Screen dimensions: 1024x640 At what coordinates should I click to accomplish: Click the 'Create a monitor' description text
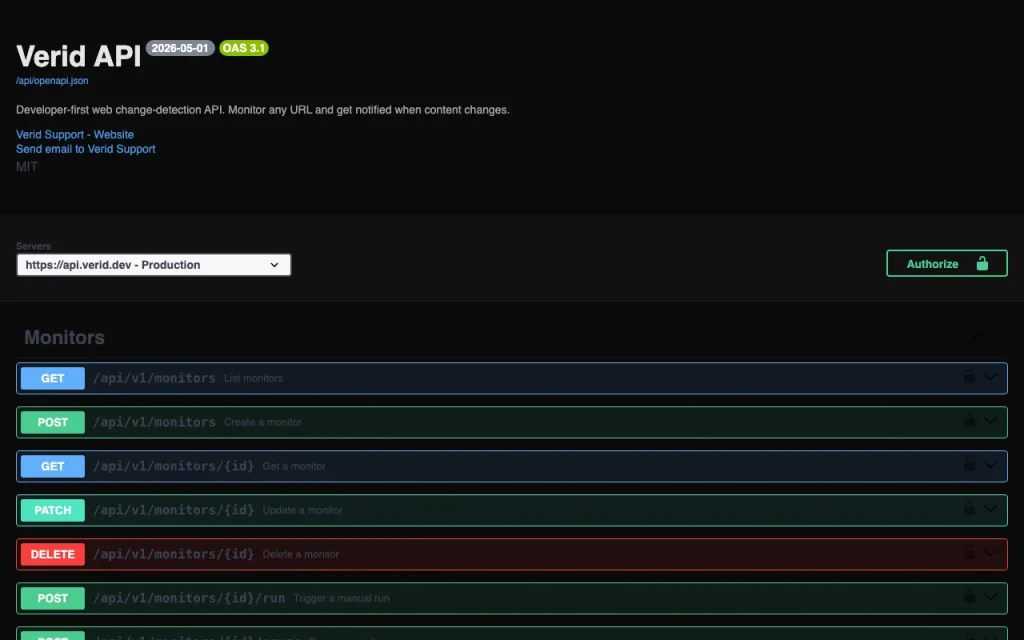coord(263,423)
